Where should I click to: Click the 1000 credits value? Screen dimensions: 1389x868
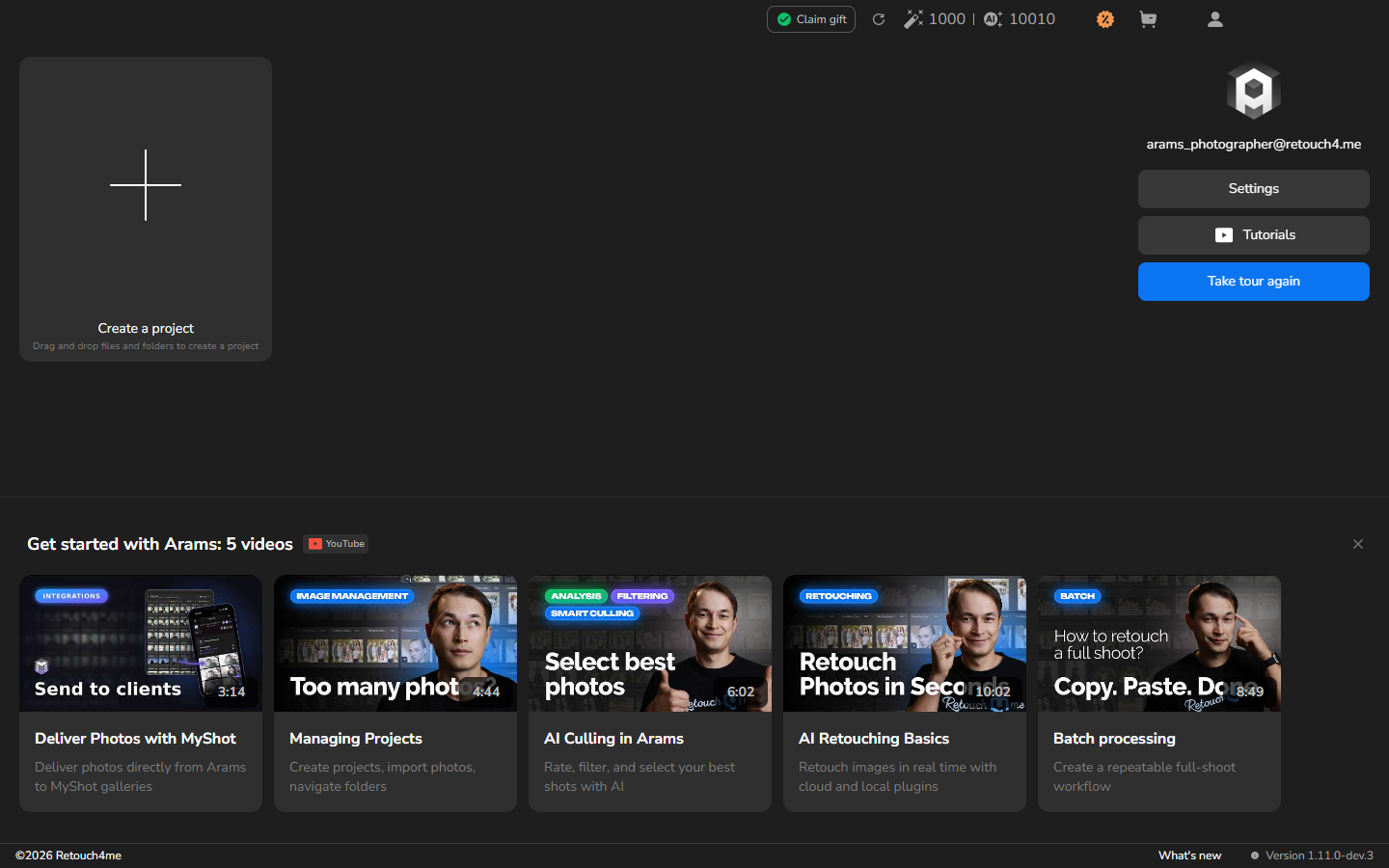pos(947,19)
